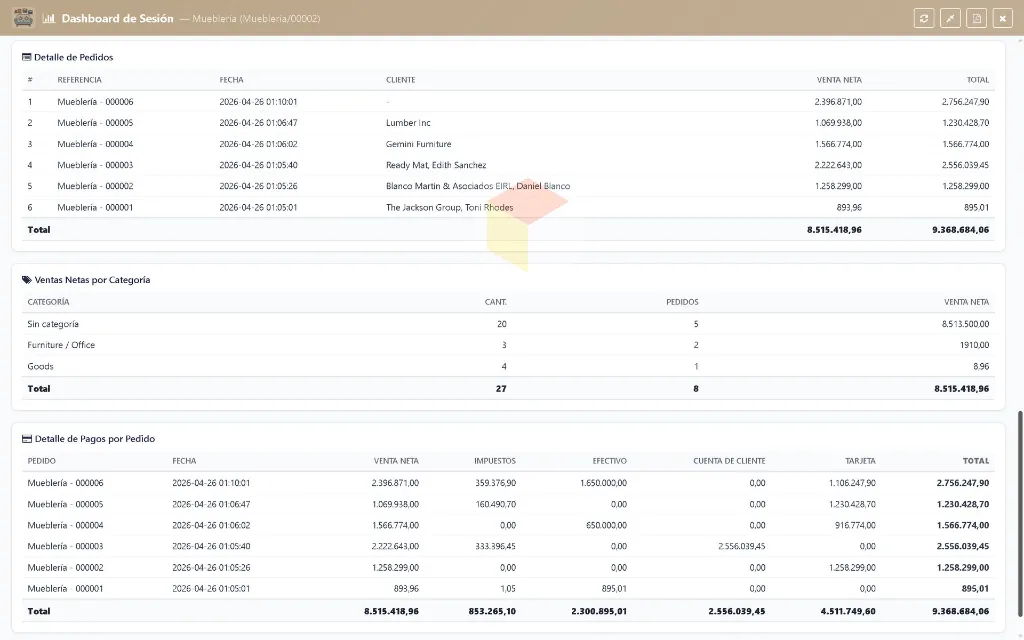Viewport: 1024px width, 640px height.
Task: Select order 'Mueblería - 000006' in Detalle de Pedidos
Action: (95, 102)
